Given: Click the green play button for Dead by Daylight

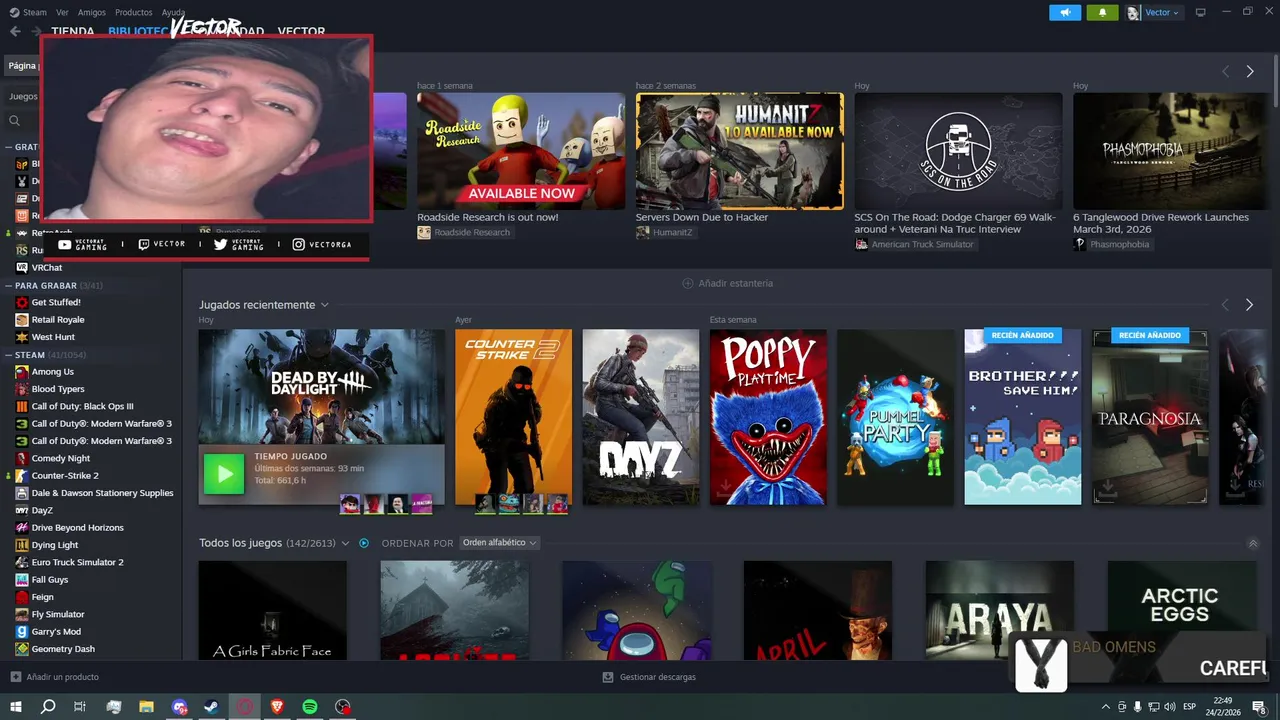Looking at the screenshot, I should 224,474.
